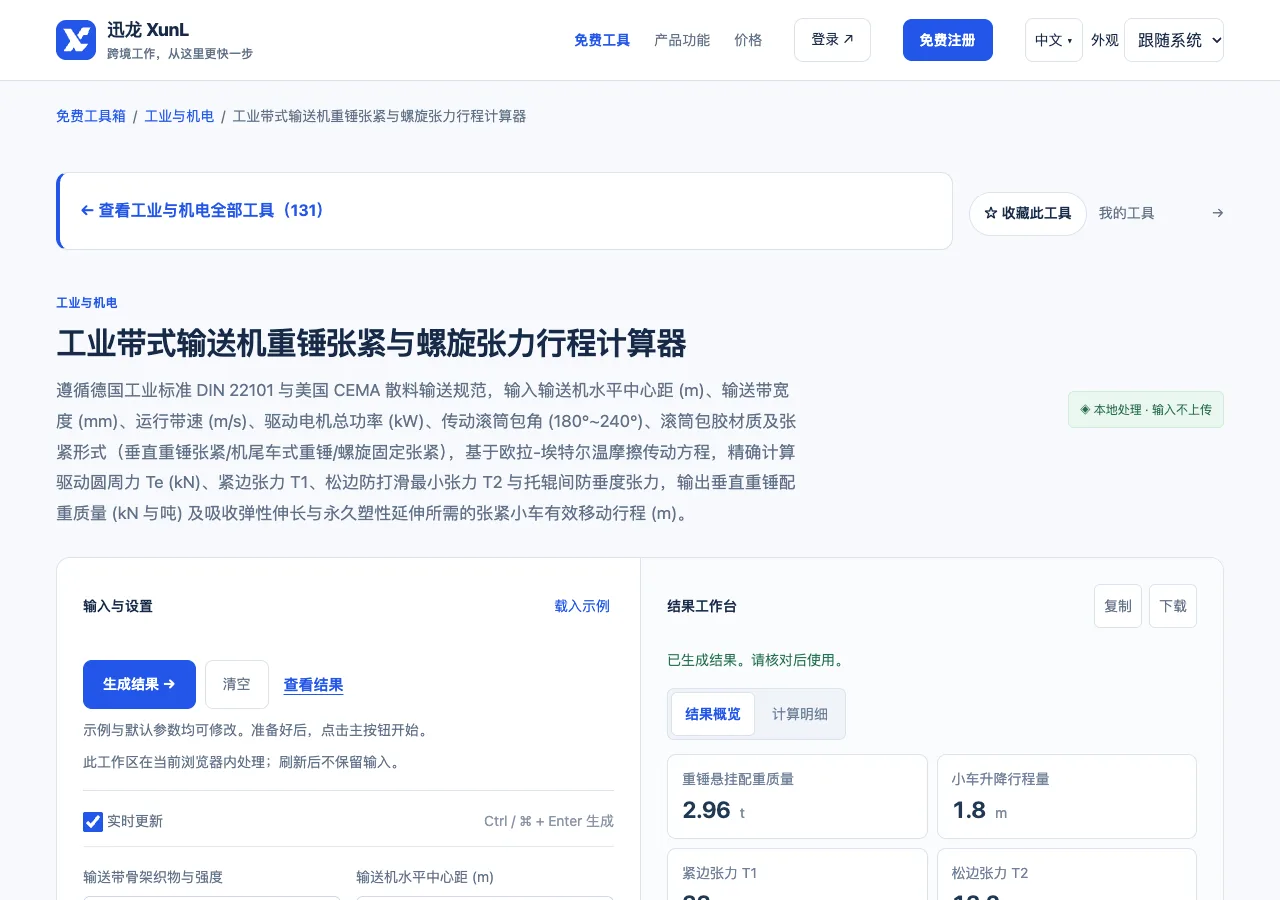Click the 输送带骨架织物与强度 field label
The height and width of the screenshot is (900, 1280).
pyautogui.click(x=153, y=877)
